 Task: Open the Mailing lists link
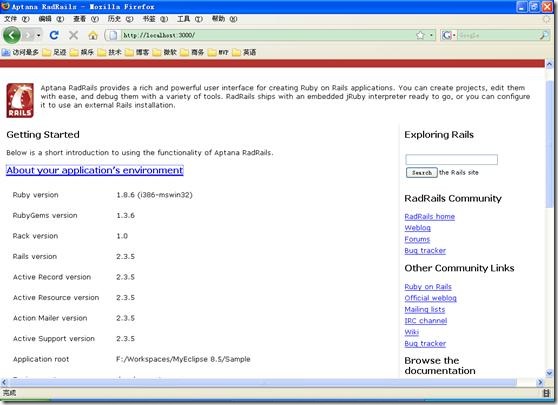[425, 309]
